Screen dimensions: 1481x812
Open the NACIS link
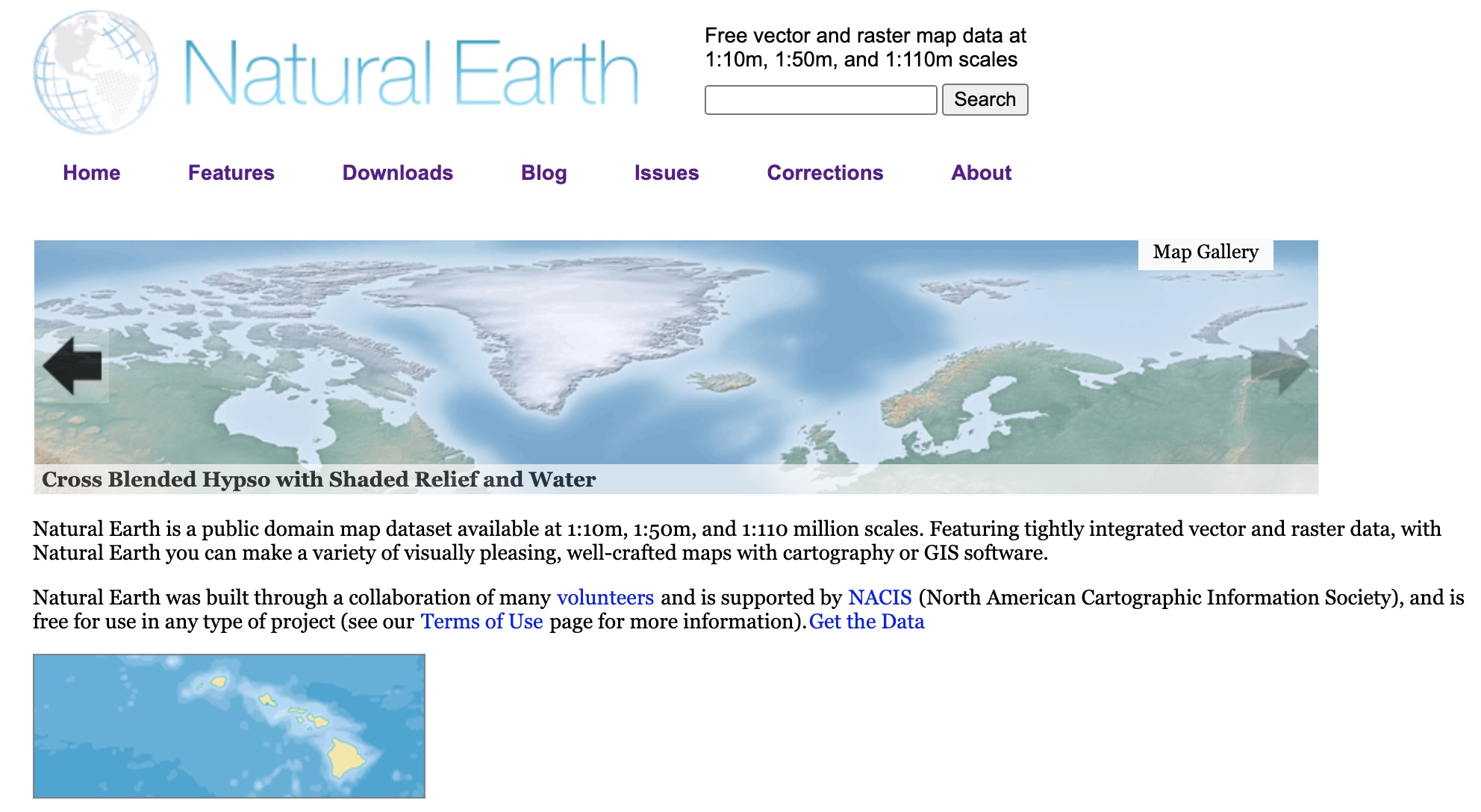point(880,598)
